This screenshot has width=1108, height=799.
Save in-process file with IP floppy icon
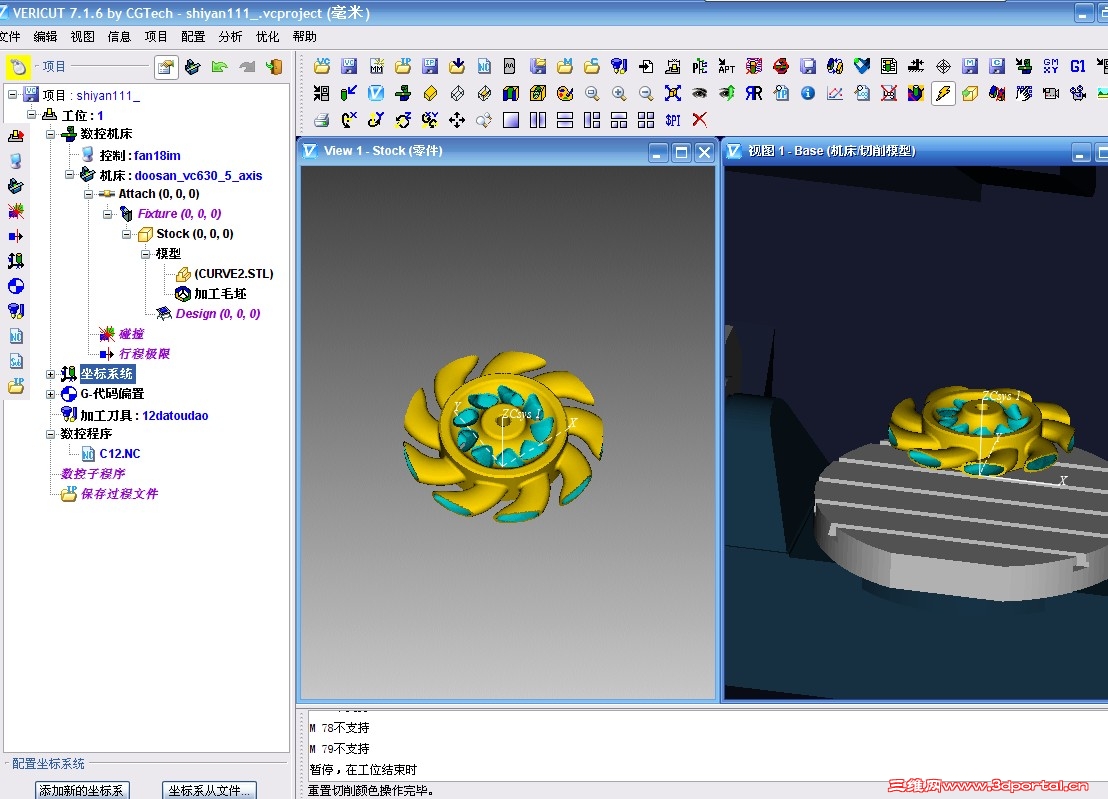pyautogui.click(x=430, y=66)
